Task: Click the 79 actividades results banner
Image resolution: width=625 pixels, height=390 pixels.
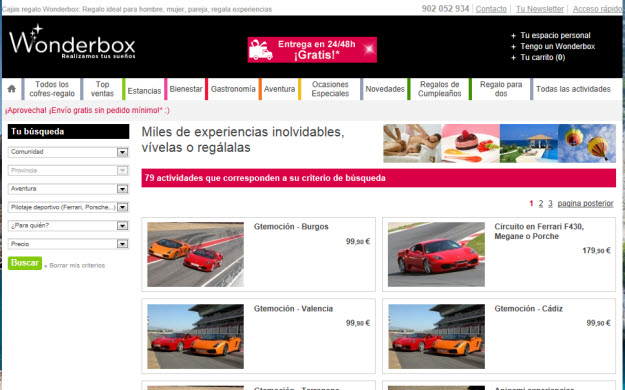Action: coord(378,178)
